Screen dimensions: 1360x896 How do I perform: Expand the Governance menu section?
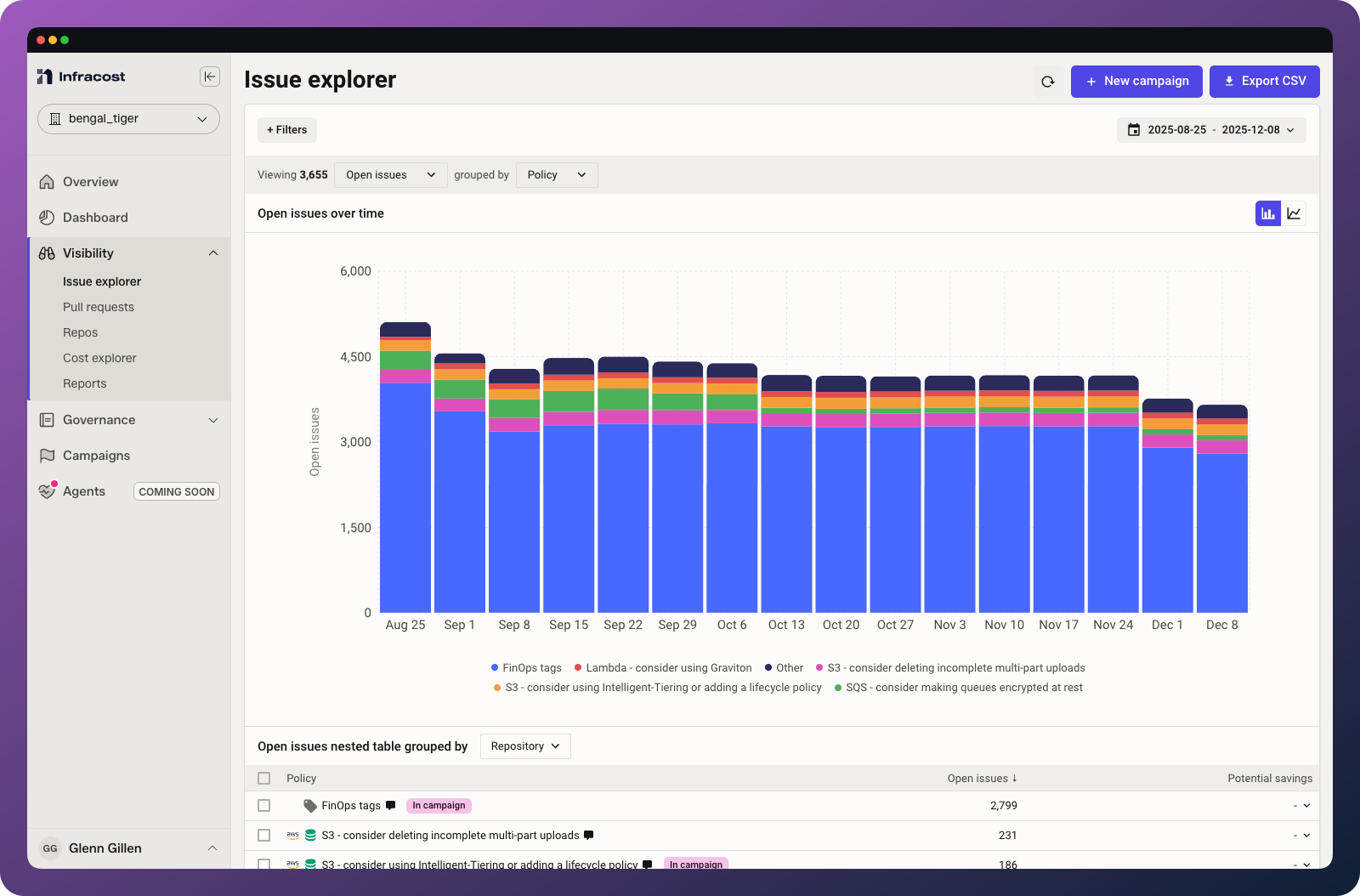[213, 420]
